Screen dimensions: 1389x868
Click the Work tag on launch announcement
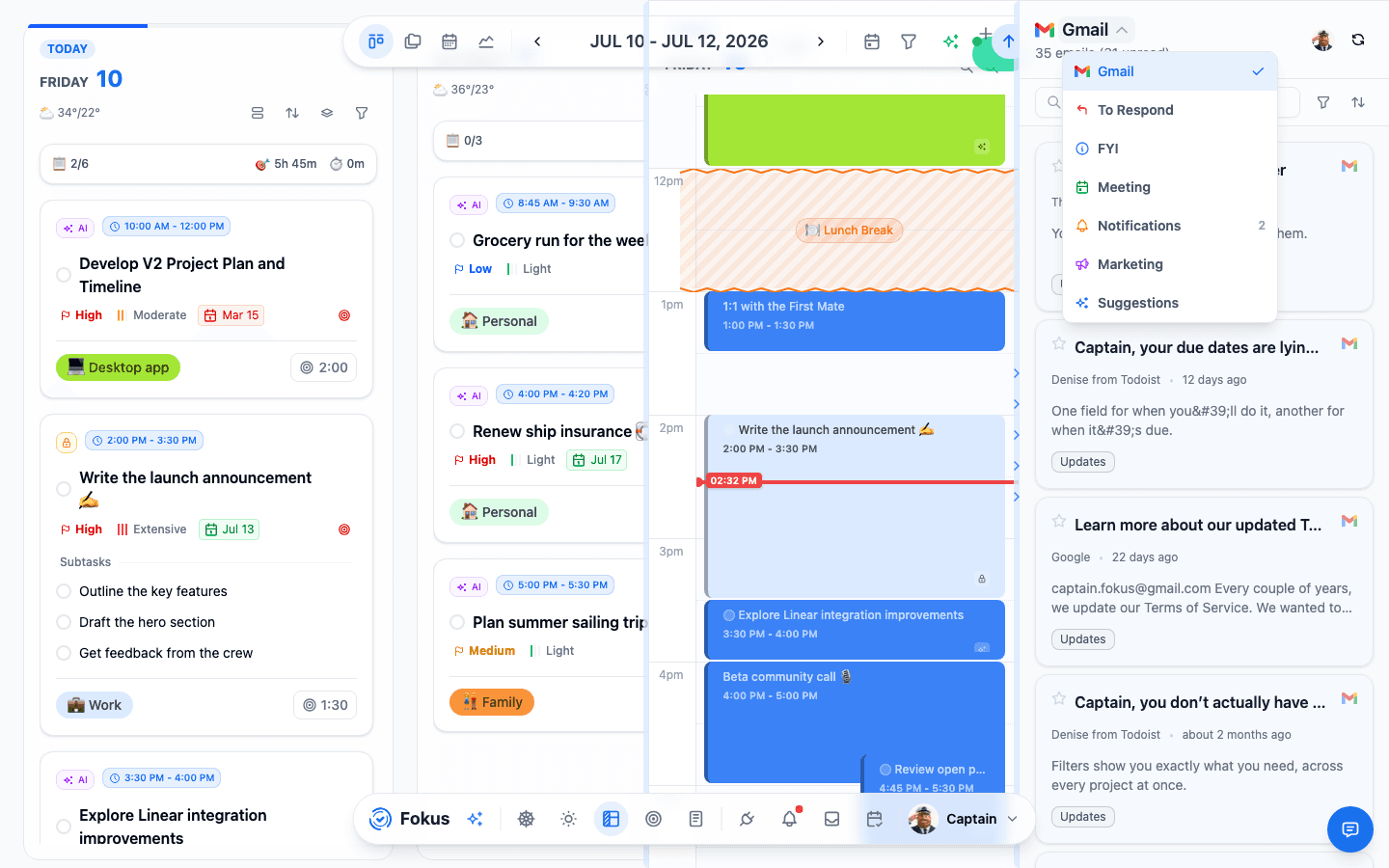(95, 705)
